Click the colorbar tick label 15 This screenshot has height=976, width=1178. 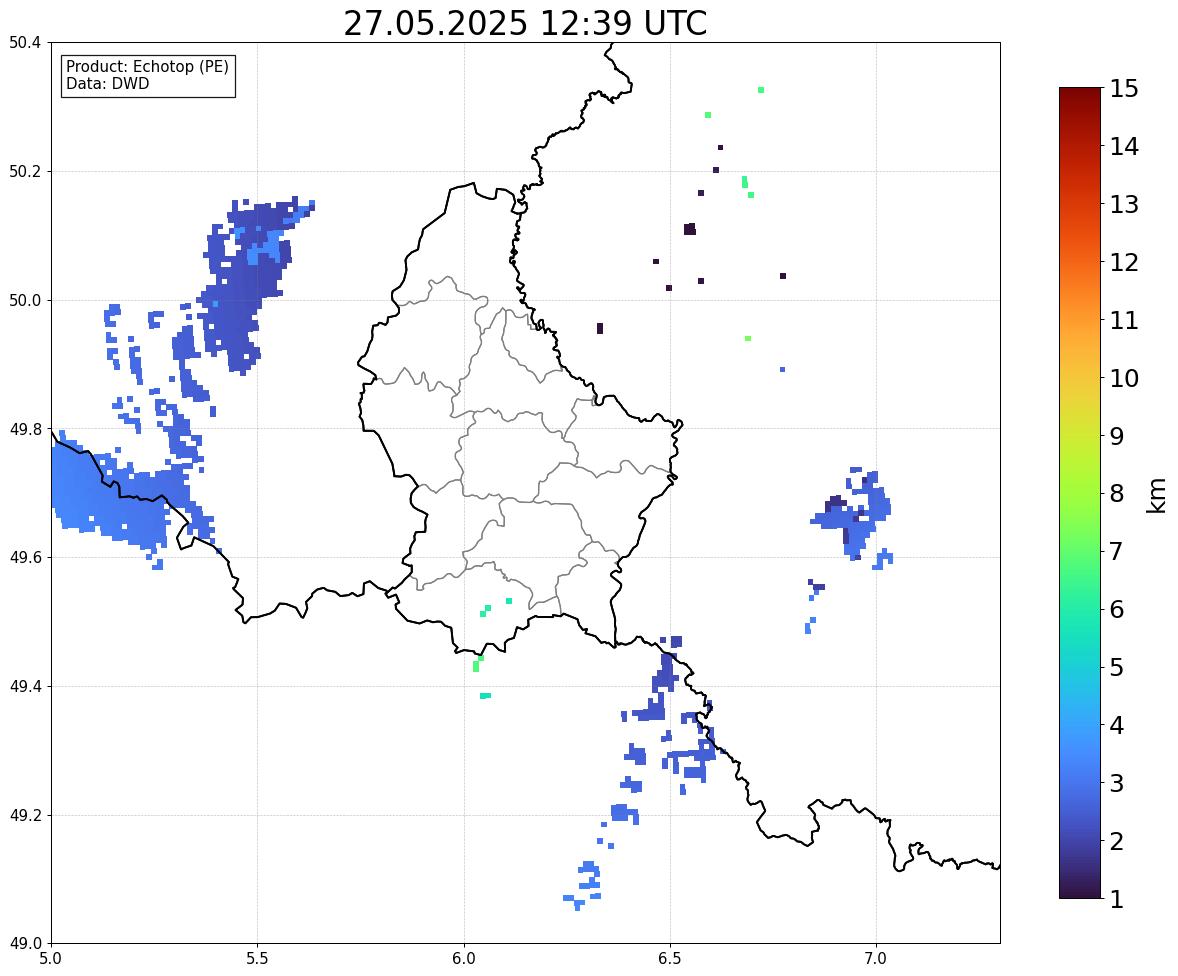[1124, 89]
